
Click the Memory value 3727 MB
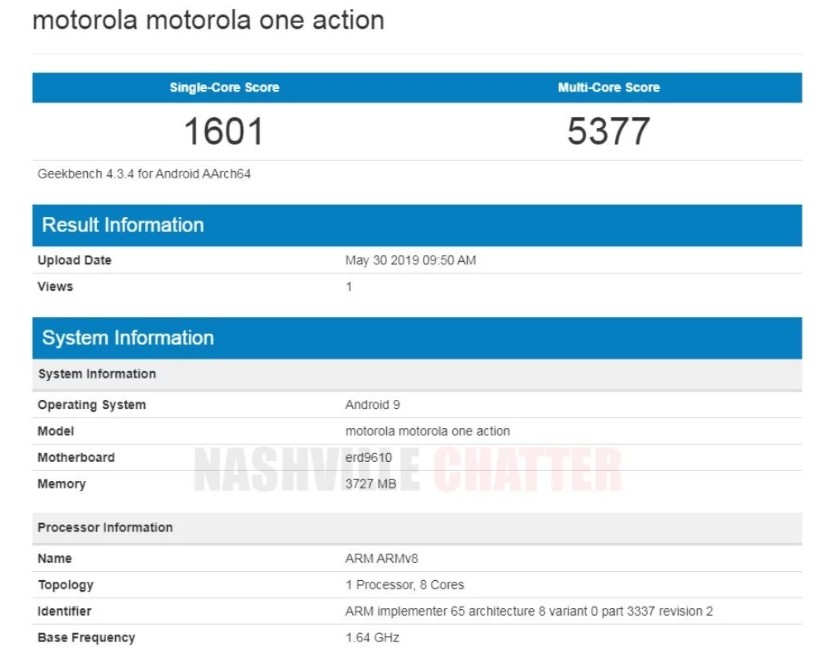[x=370, y=484]
